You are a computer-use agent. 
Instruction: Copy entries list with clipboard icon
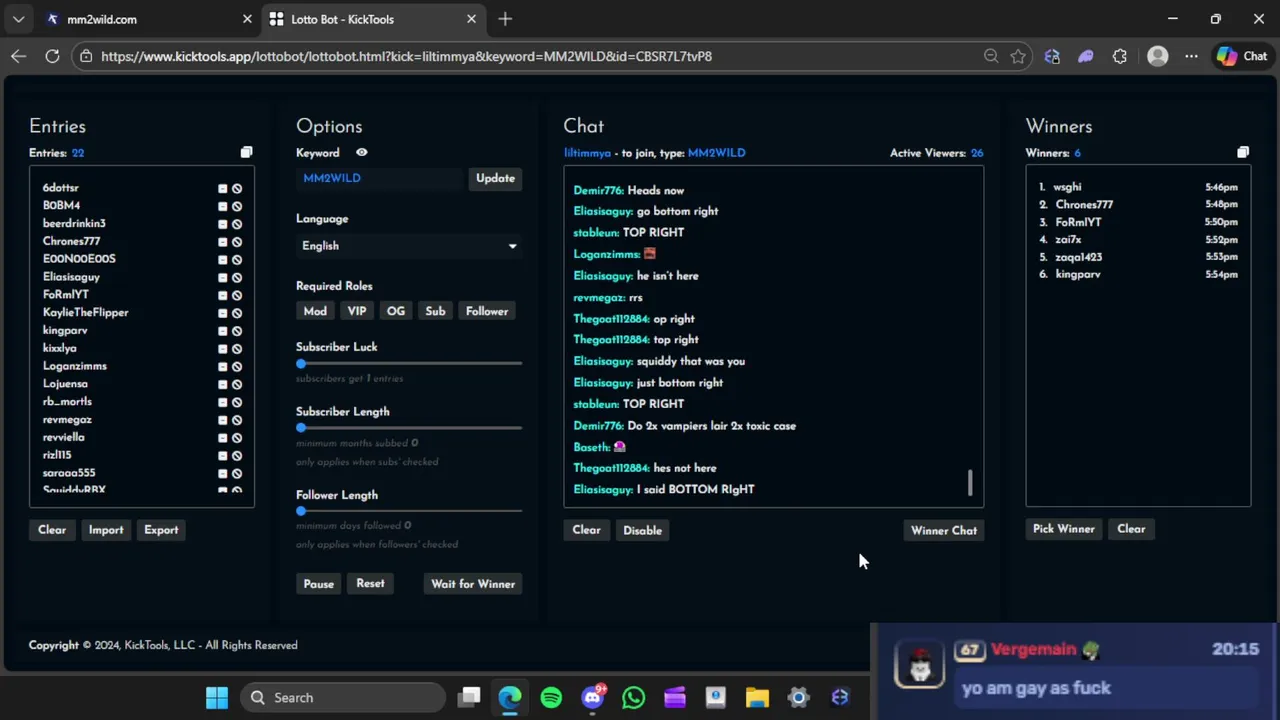[x=246, y=152]
